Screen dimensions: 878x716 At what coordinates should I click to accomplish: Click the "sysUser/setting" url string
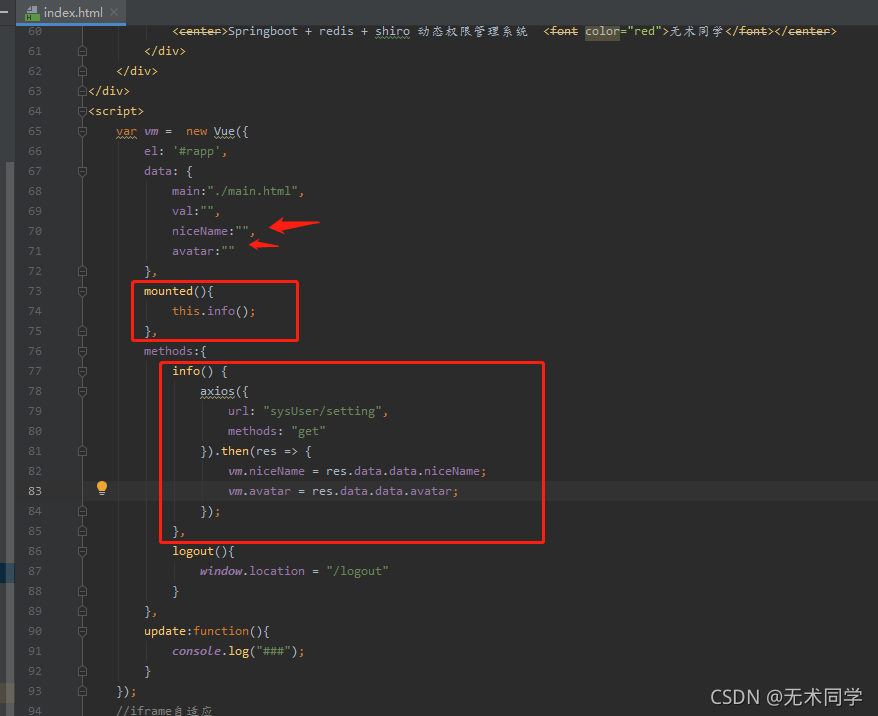click(323, 411)
